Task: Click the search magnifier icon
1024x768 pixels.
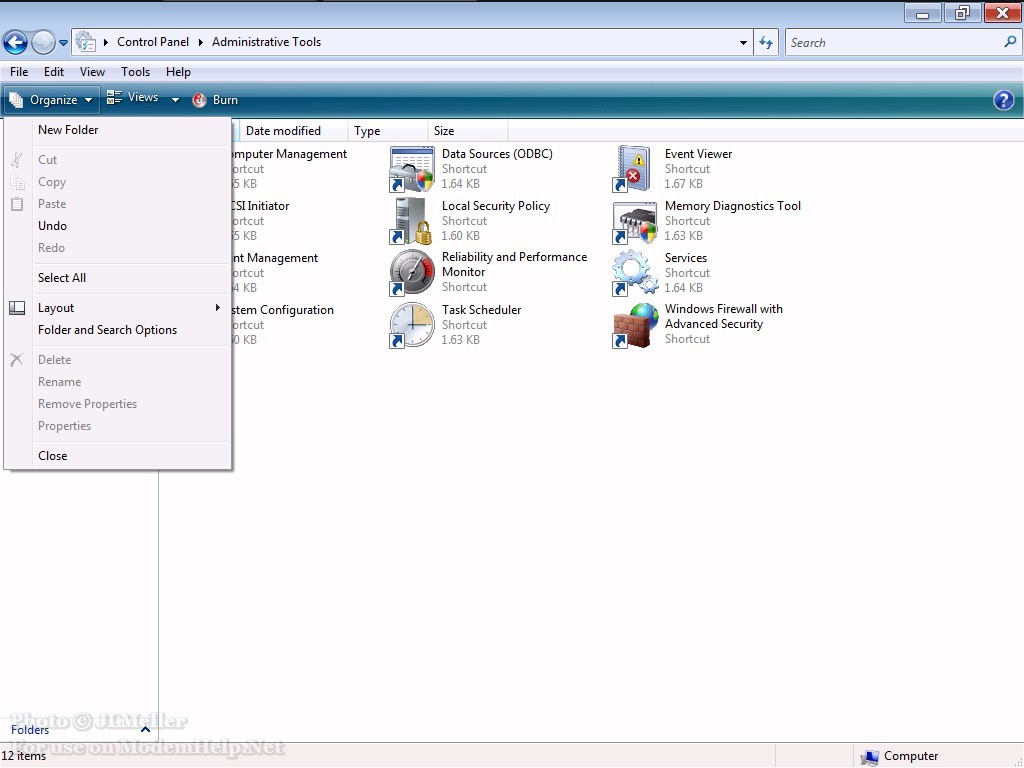Action: click(x=1010, y=42)
